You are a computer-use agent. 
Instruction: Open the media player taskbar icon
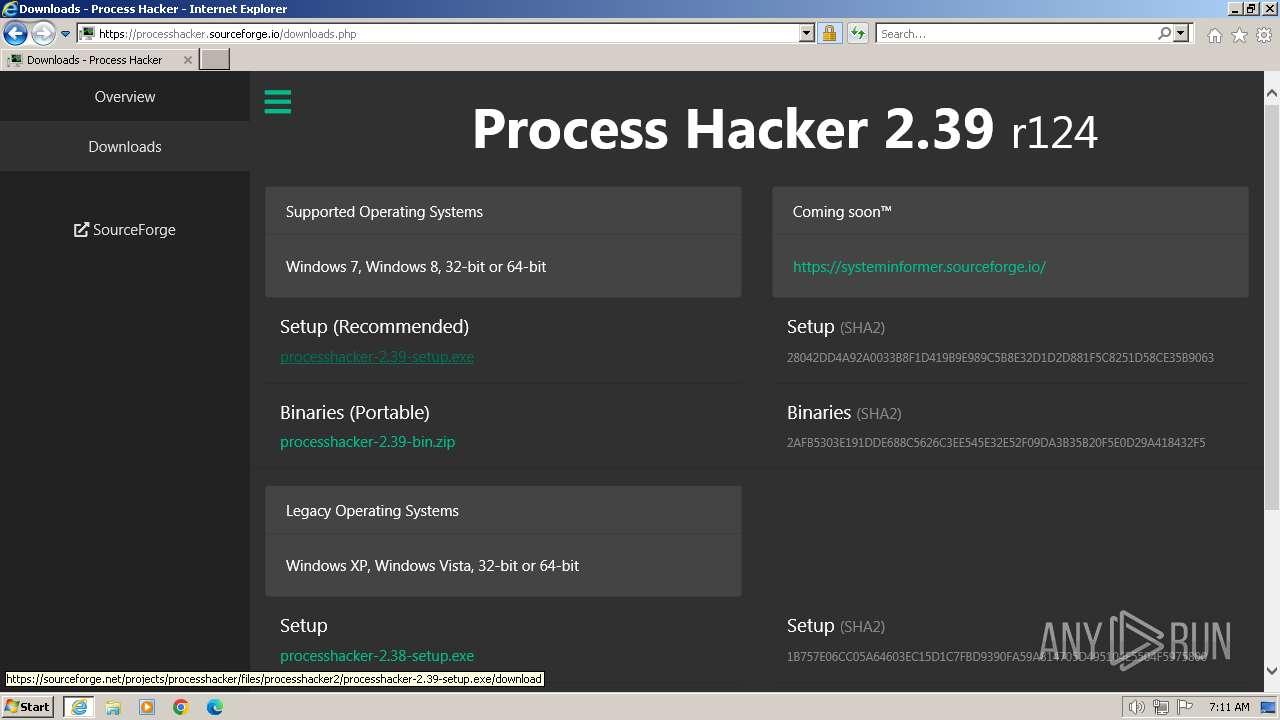(x=147, y=707)
